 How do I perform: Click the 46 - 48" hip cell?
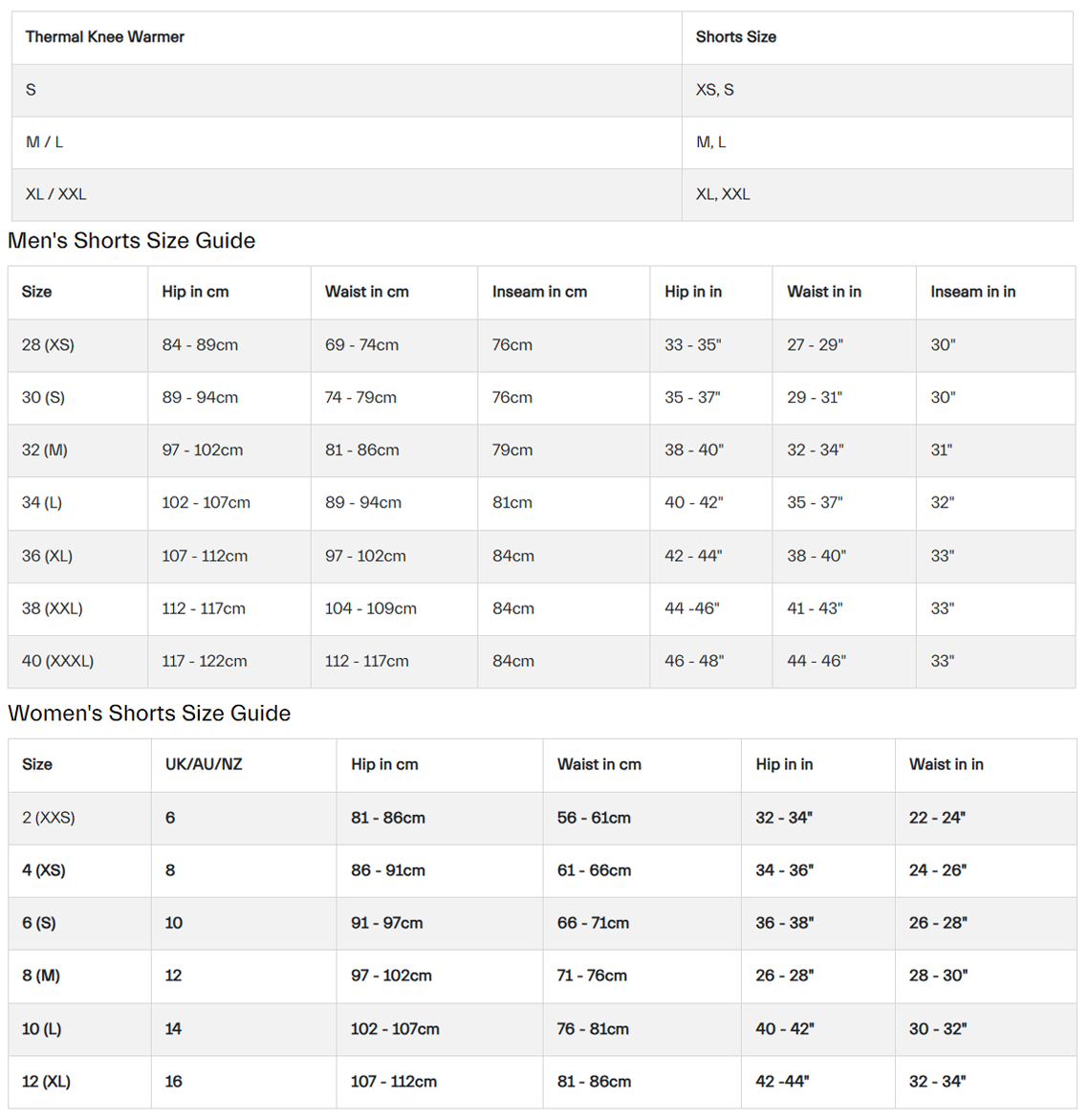(x=694, y=661)
